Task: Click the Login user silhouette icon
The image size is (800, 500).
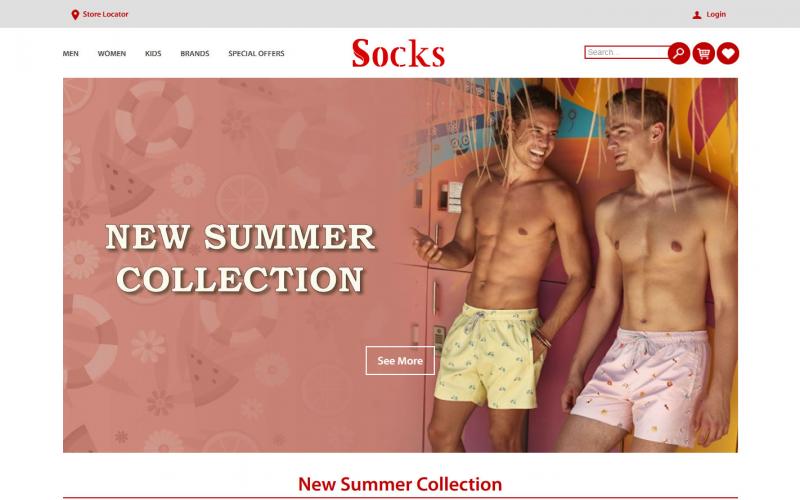Action: pos(697,15)
